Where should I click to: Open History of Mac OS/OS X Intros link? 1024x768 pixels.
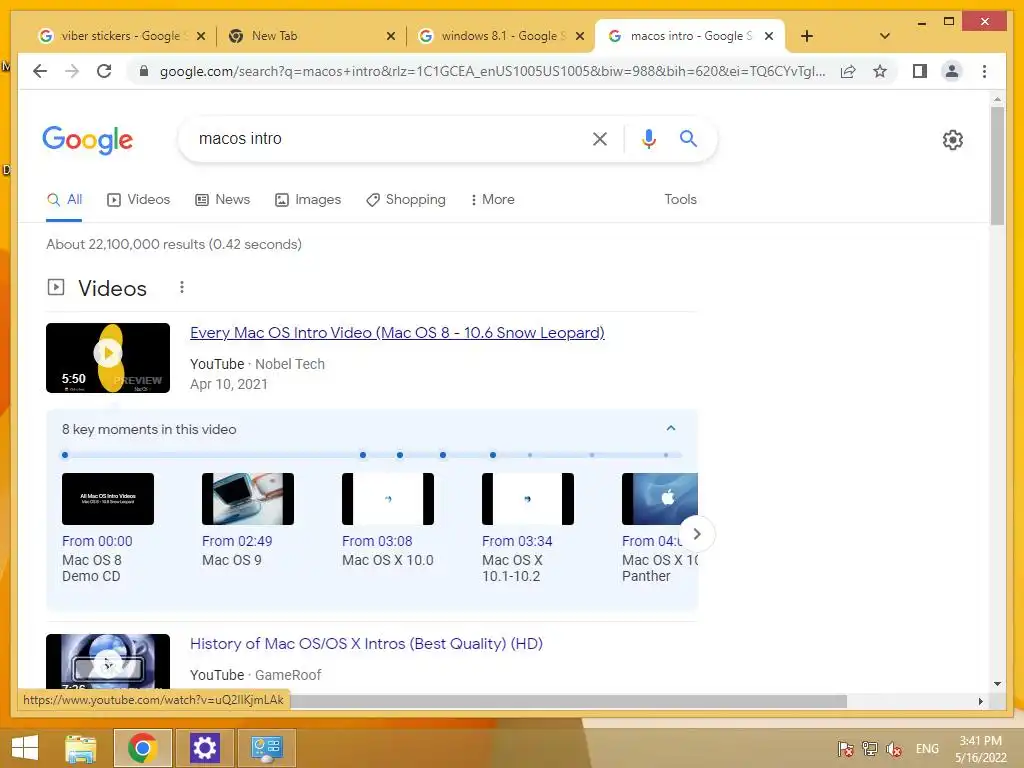coord(366,643)
